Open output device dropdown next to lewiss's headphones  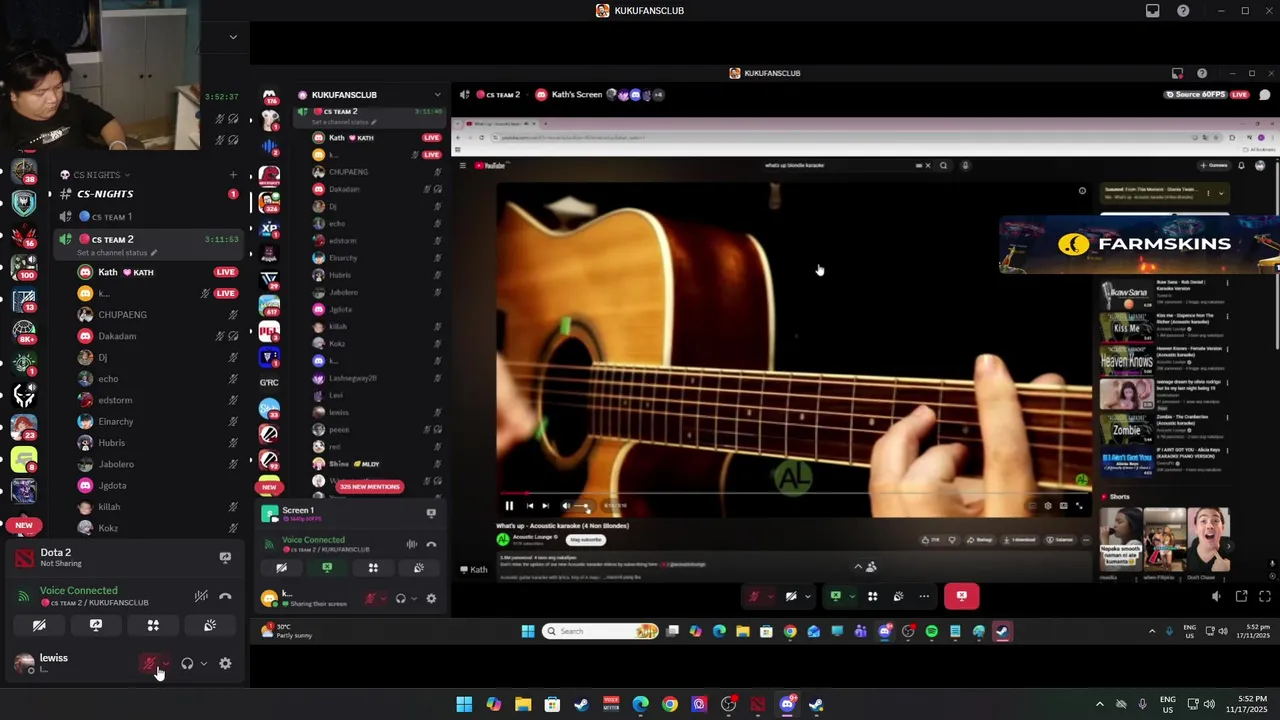coord(204,663)
